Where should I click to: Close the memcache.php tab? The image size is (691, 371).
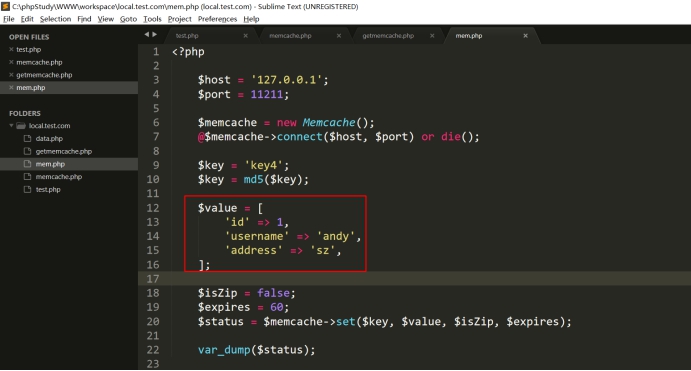(339, 36)
